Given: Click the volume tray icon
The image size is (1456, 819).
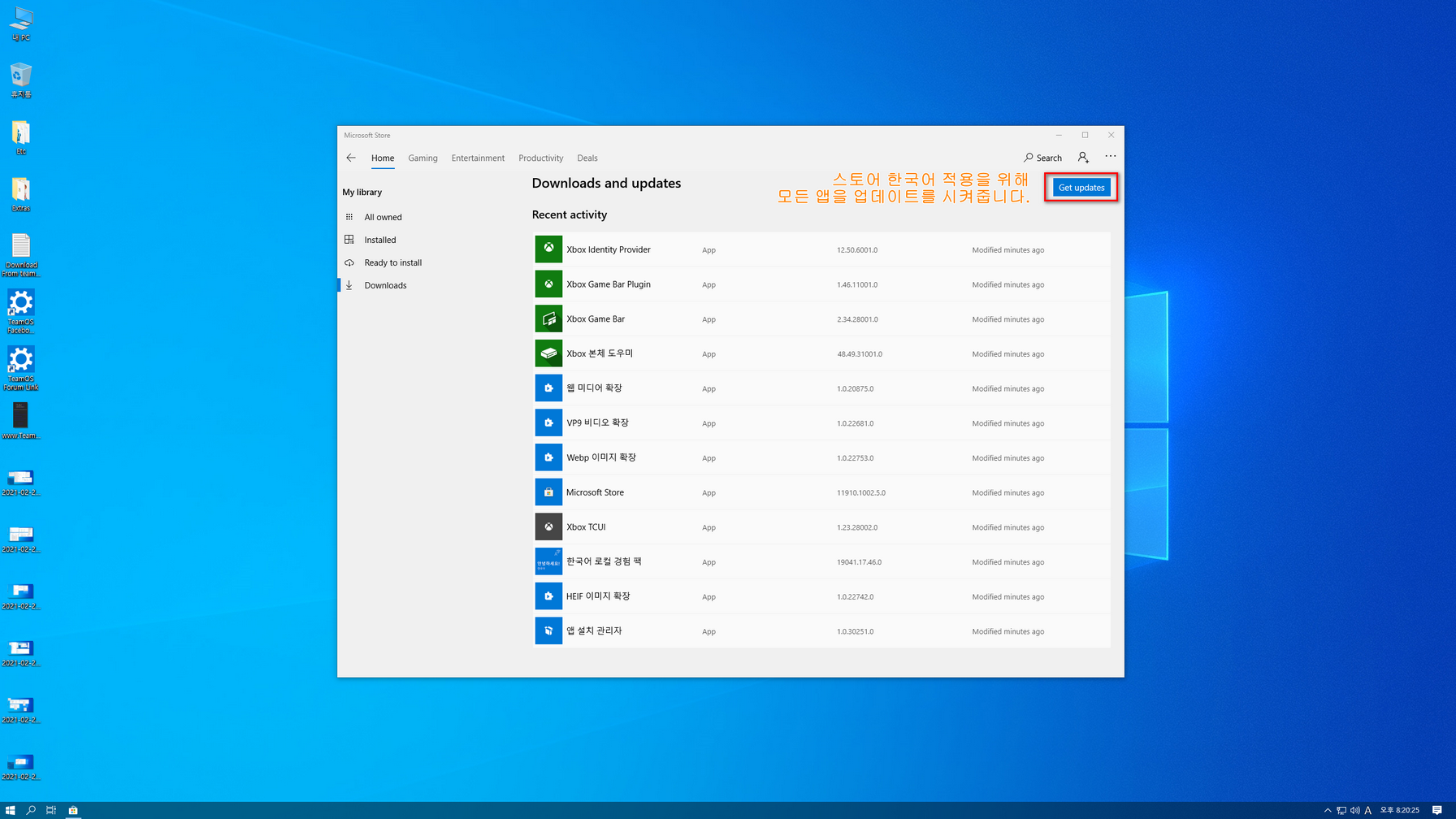Looking at the screenshot, I should point(1354,810).
